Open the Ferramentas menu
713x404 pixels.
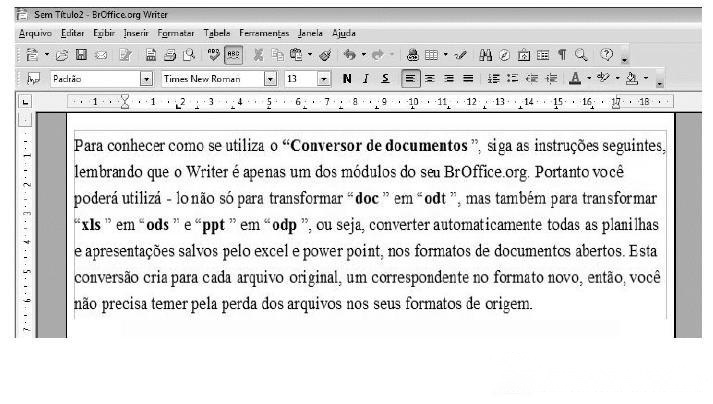[264, 33]
